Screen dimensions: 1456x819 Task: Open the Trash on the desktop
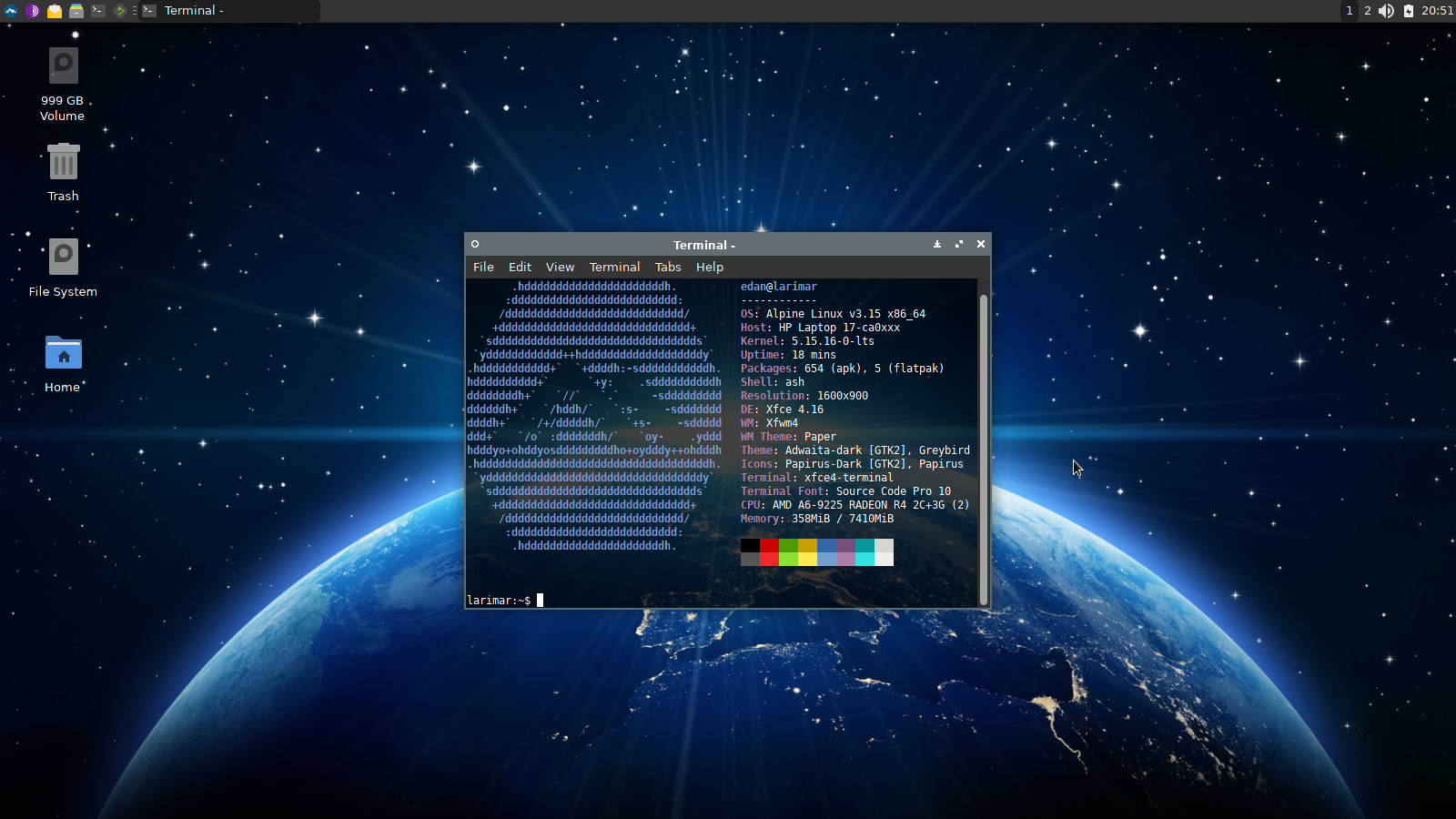(x=62, y=162)
